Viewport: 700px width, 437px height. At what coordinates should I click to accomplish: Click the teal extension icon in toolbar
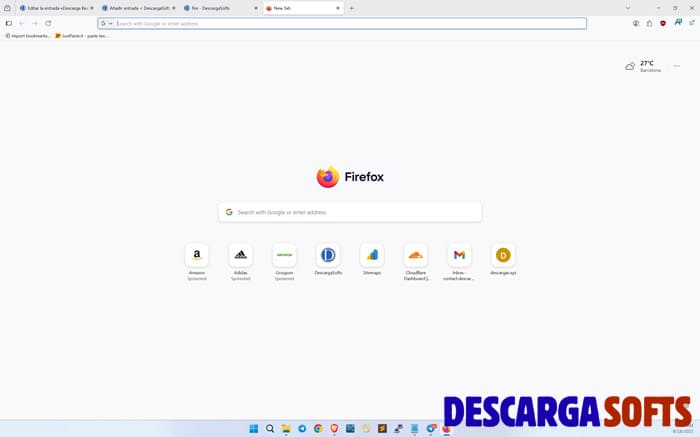click(x=678, y=22)
